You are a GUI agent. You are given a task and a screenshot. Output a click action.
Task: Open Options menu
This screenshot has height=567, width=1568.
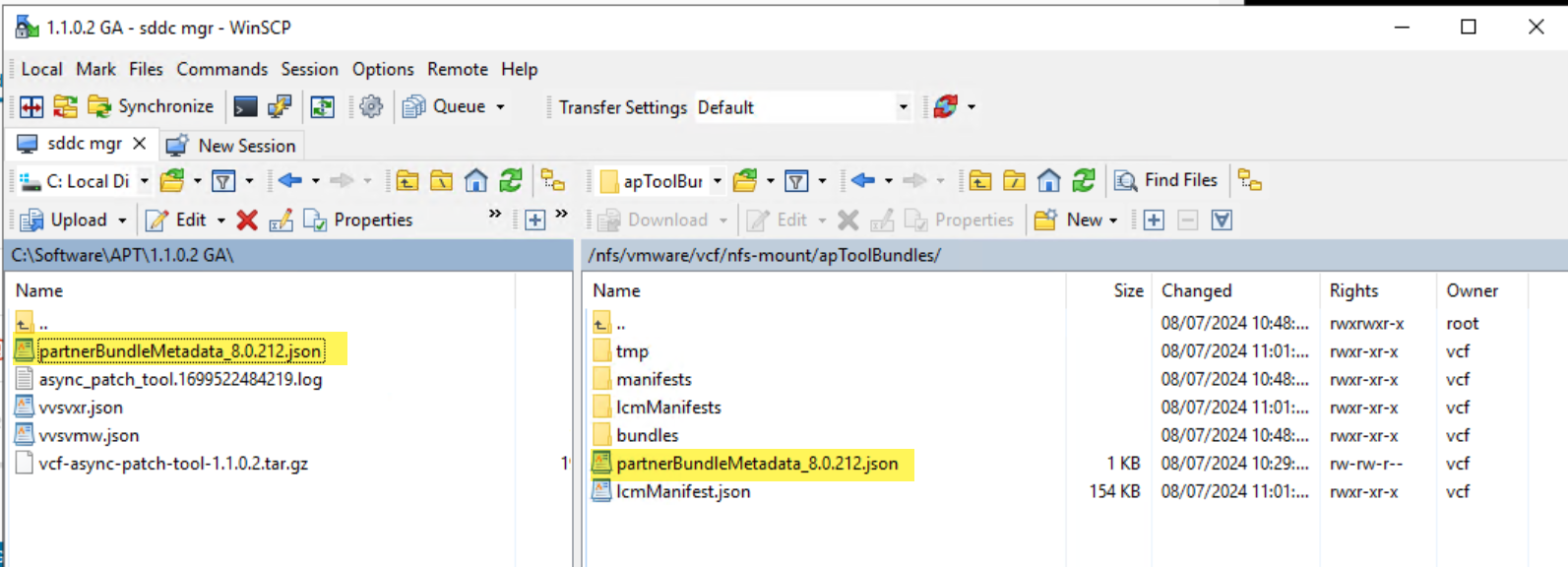[x=383, y=69]
